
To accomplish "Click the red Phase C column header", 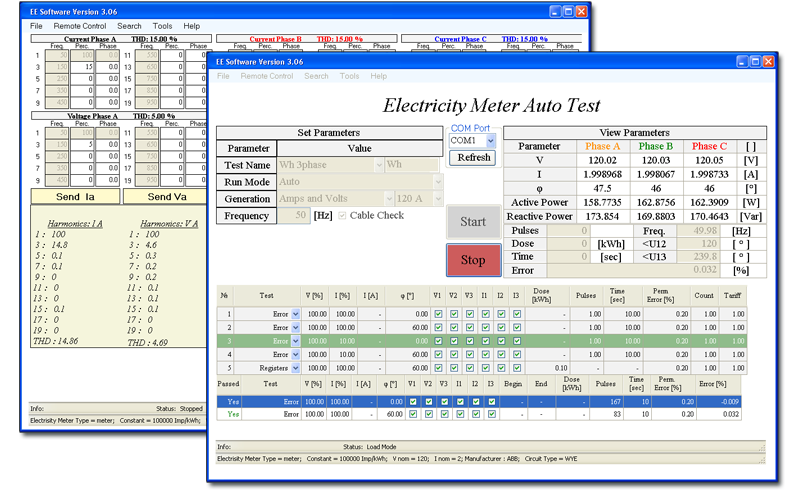I will [709, 146].
